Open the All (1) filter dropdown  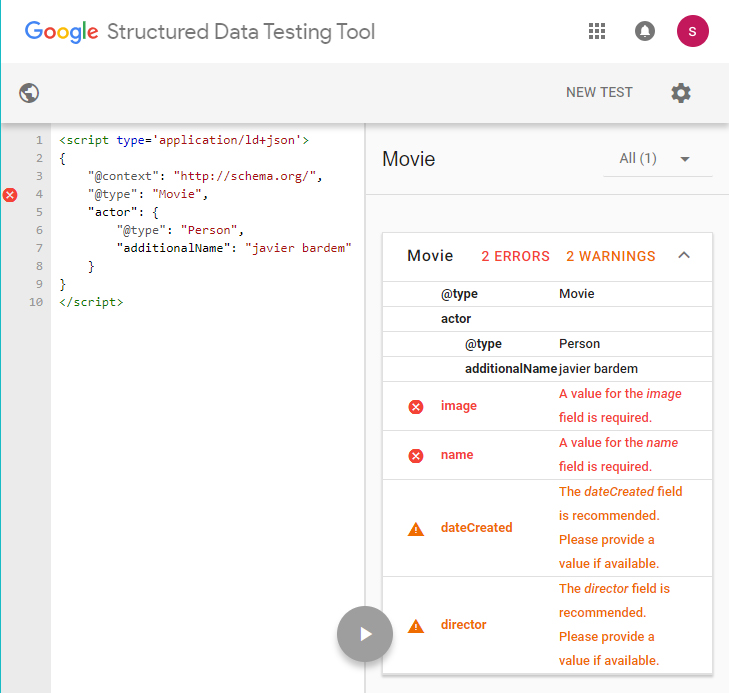click(656, 158)
